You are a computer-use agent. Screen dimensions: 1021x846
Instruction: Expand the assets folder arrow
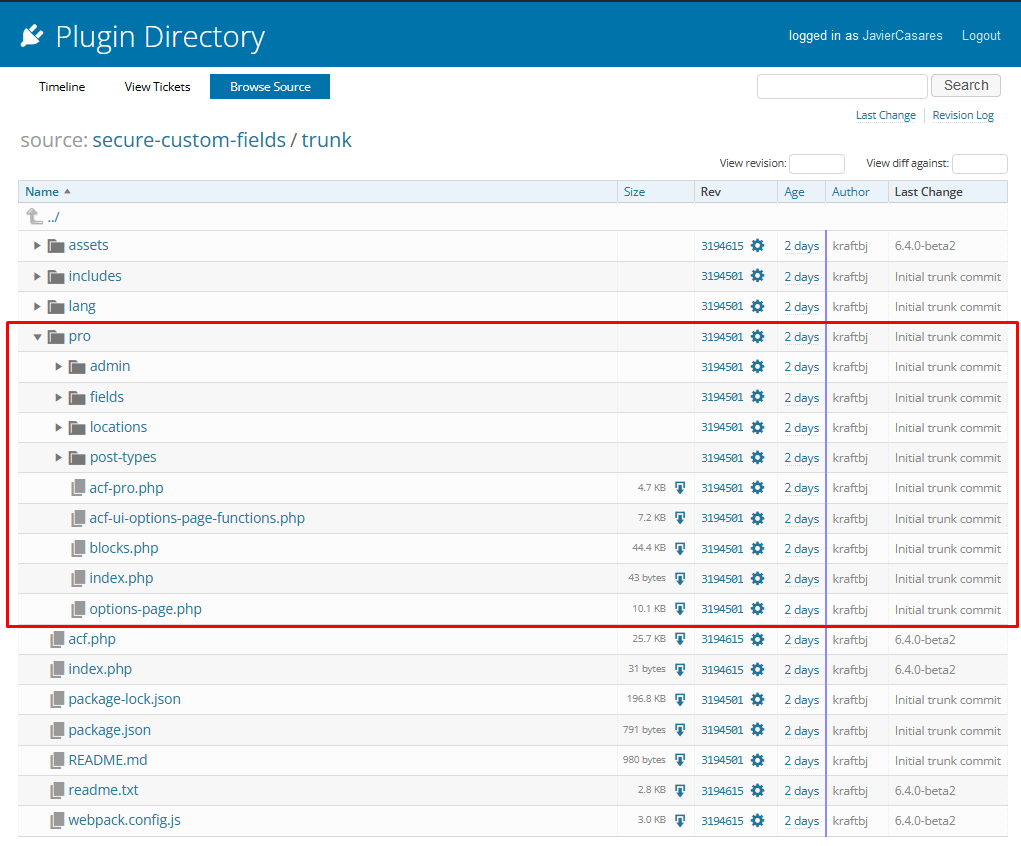coord(37,246)
